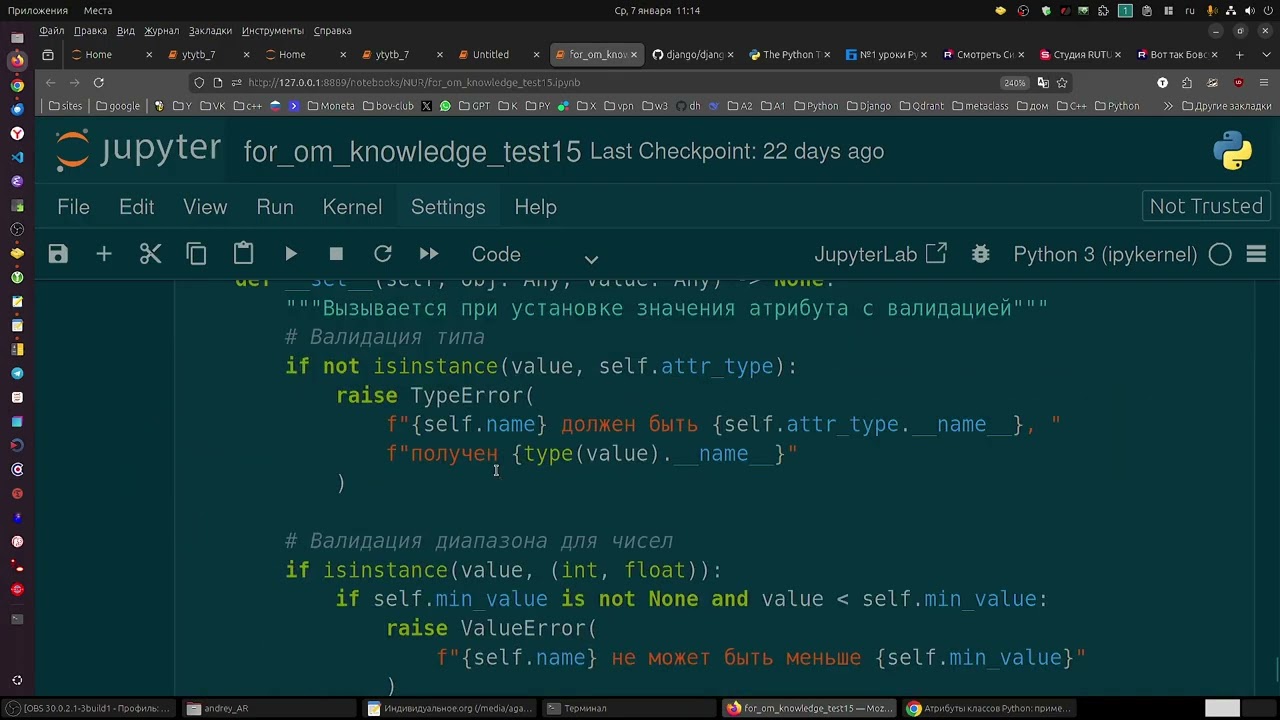Save the notebook with the floppy disk icon
Image resolution: width=1280 pixels, height=720 pixels.
tap(58, 254)
